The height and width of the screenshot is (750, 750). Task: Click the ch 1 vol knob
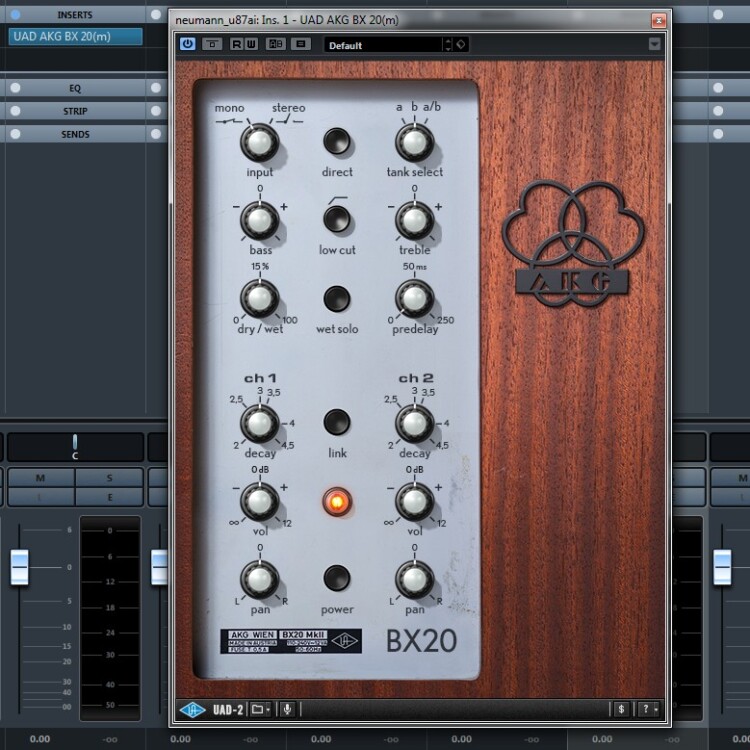(x=259, y=502)
